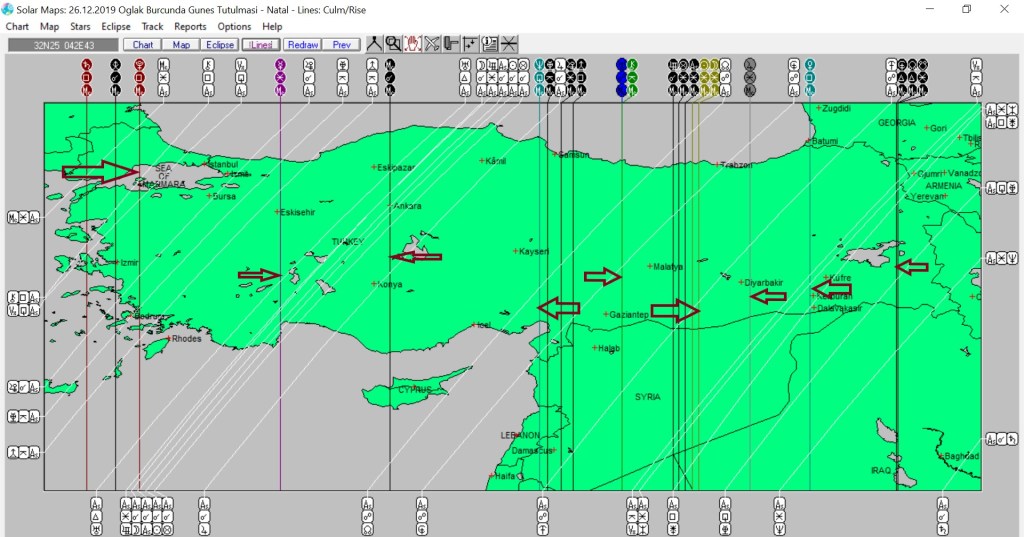This screenshot has height=537, width=1024.
Task: Select the compass dividers tool in toolbar
Action: click(x=374, y=44)
